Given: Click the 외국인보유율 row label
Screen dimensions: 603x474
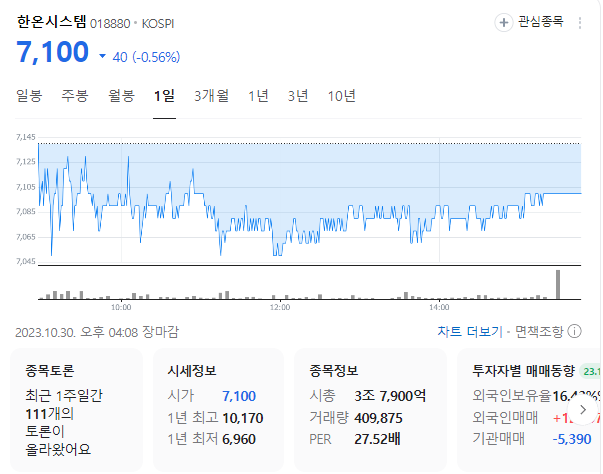Looking at the screenshot, I should tap(512, 396).
